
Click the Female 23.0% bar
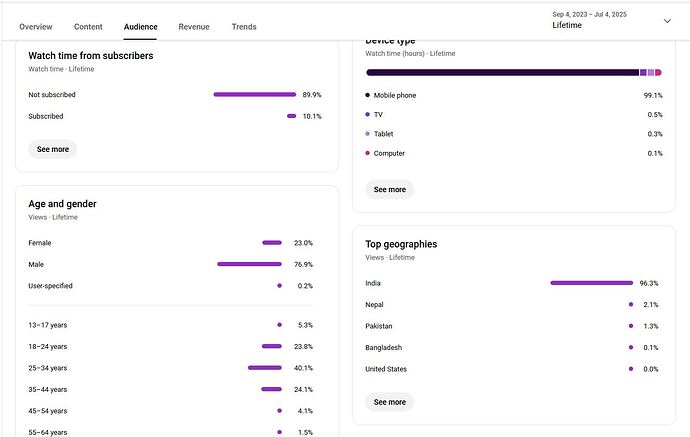pos(272,242)
